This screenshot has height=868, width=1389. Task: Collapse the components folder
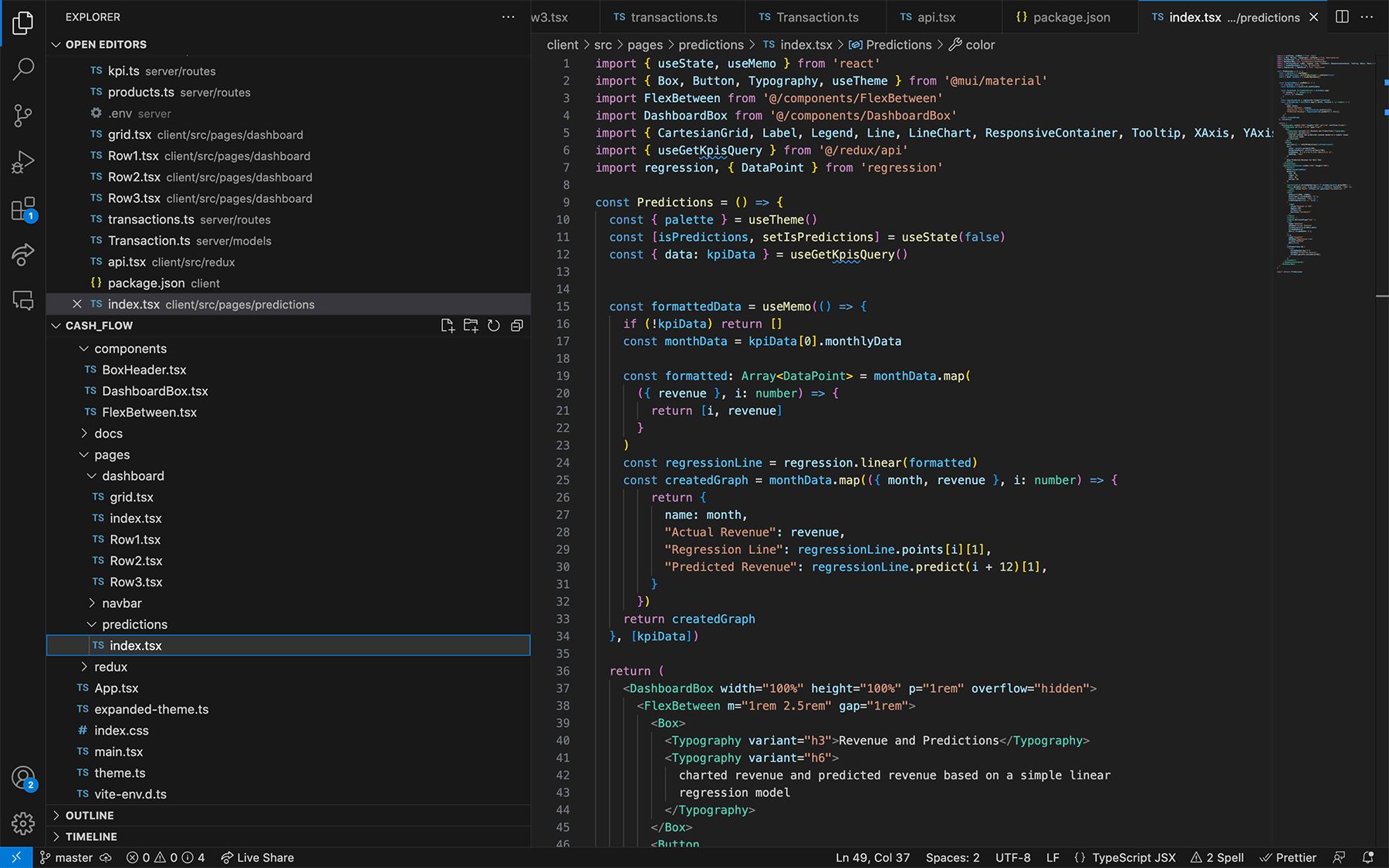click(289, 349)
